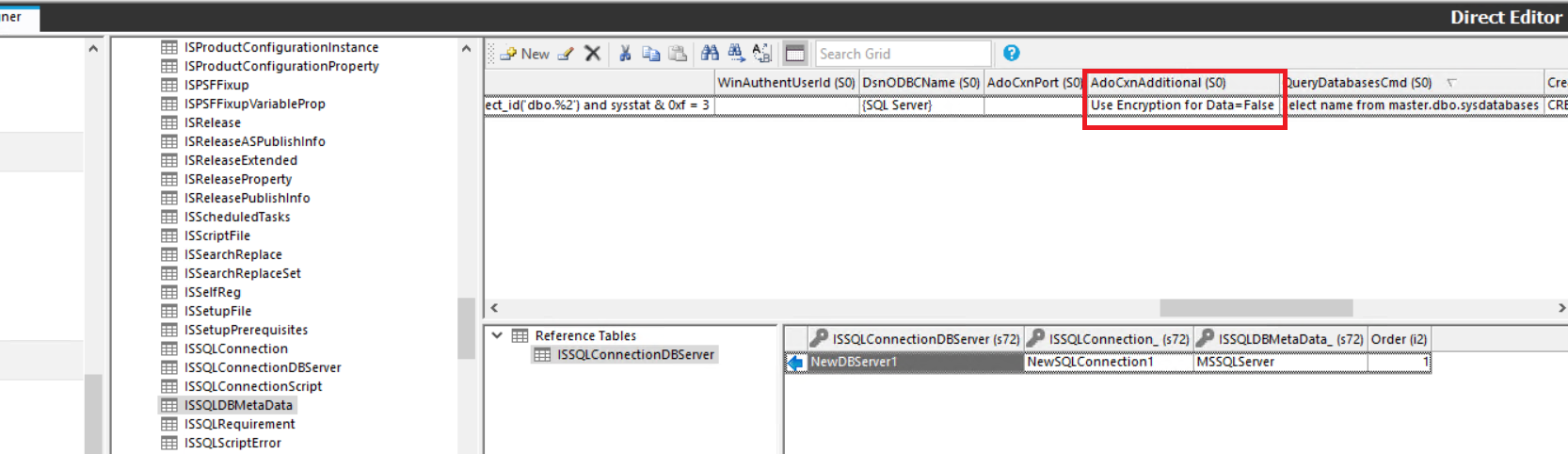
Task: Click into the Search Grid field
Action: (902, 54)
